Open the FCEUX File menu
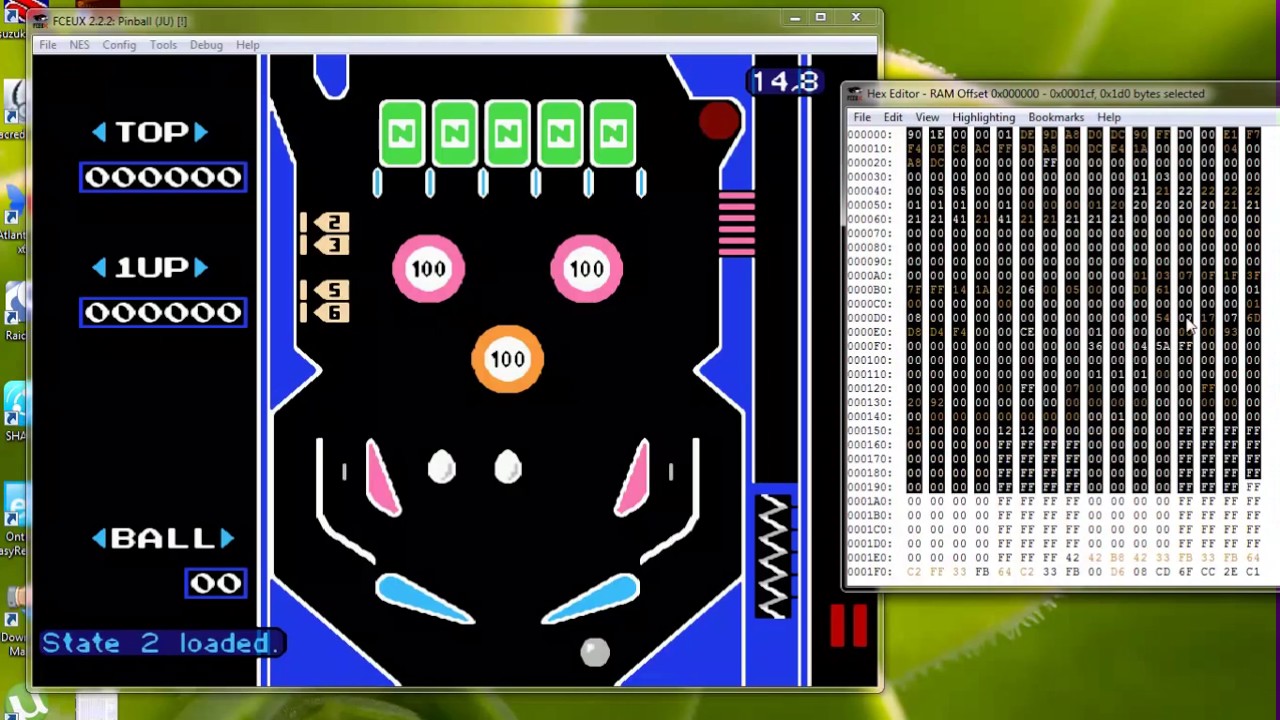1280x720 pixels. point(48,45)
